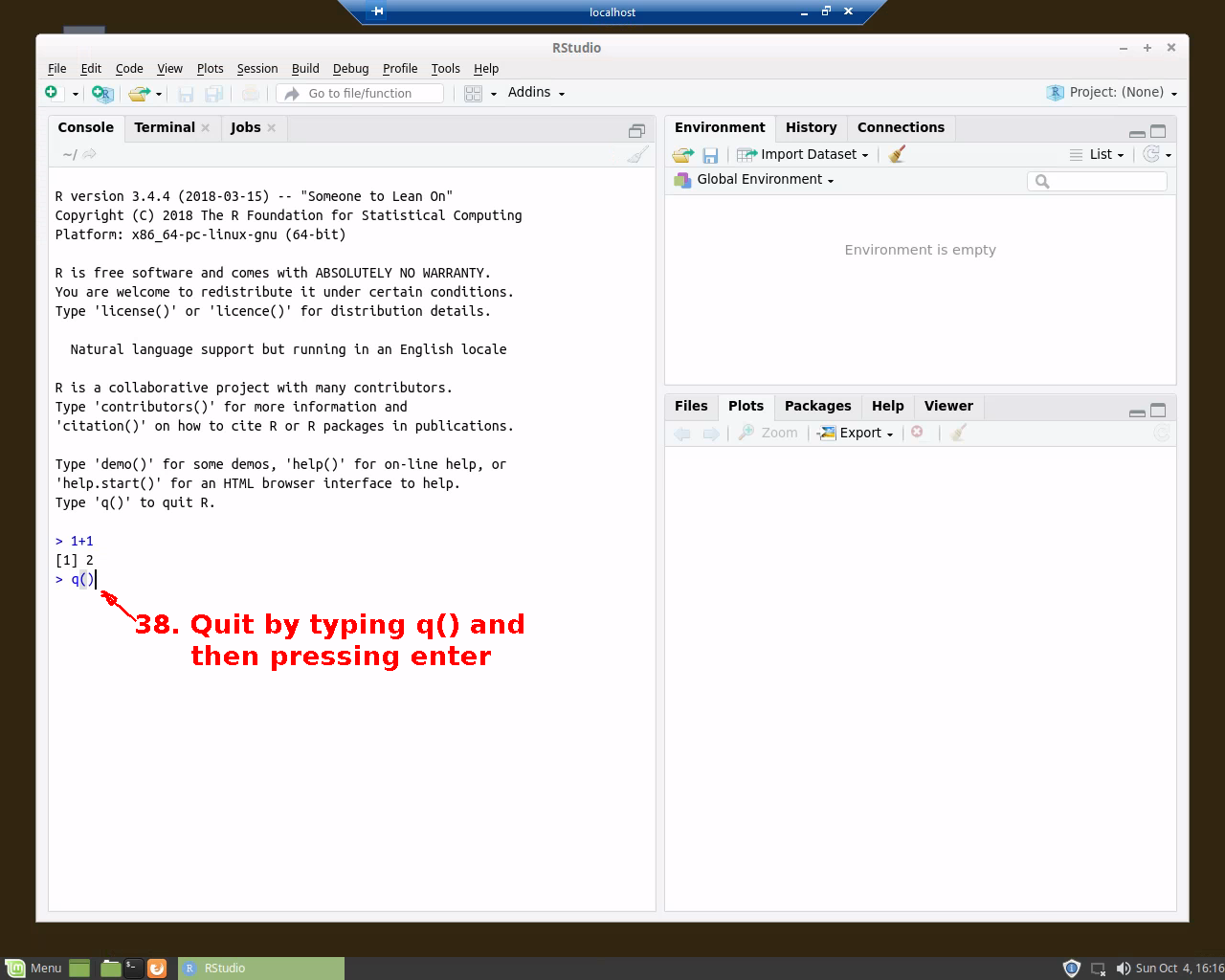The width and height of the screenshot is (1225, 980).
Task: Open the Plots menu
Action: pos(210,68)
